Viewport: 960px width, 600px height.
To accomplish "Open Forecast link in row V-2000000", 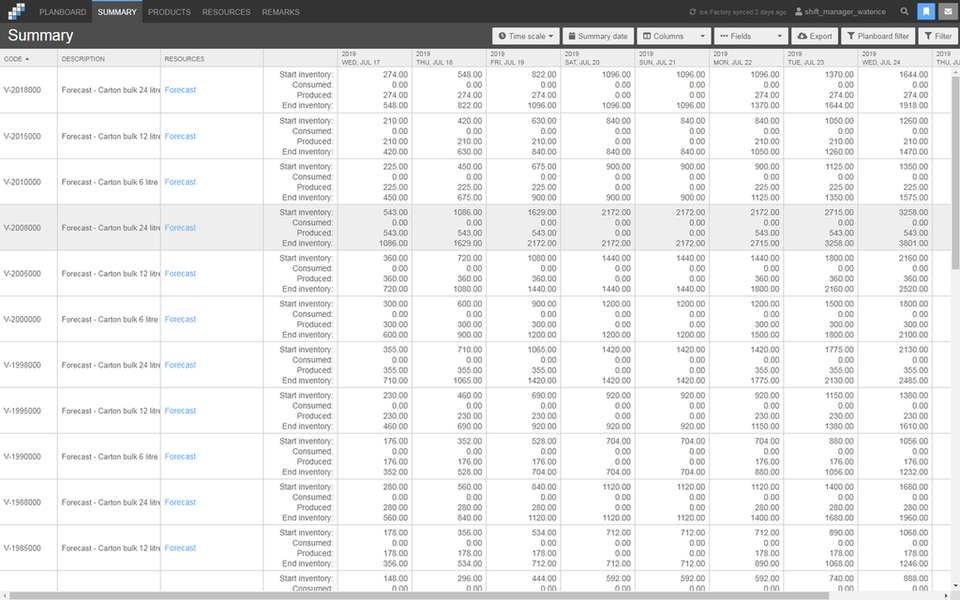I will [180, 320].
